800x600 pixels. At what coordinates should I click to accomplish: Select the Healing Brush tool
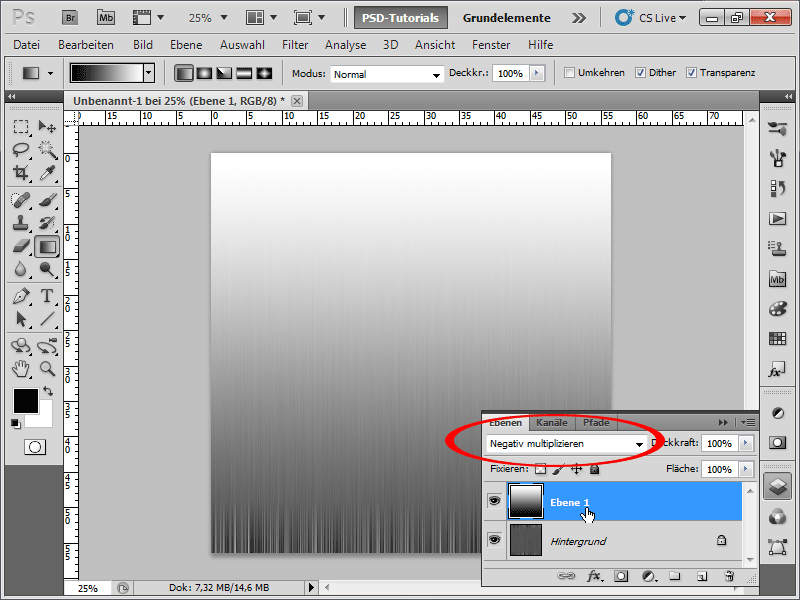pos(21,200)
